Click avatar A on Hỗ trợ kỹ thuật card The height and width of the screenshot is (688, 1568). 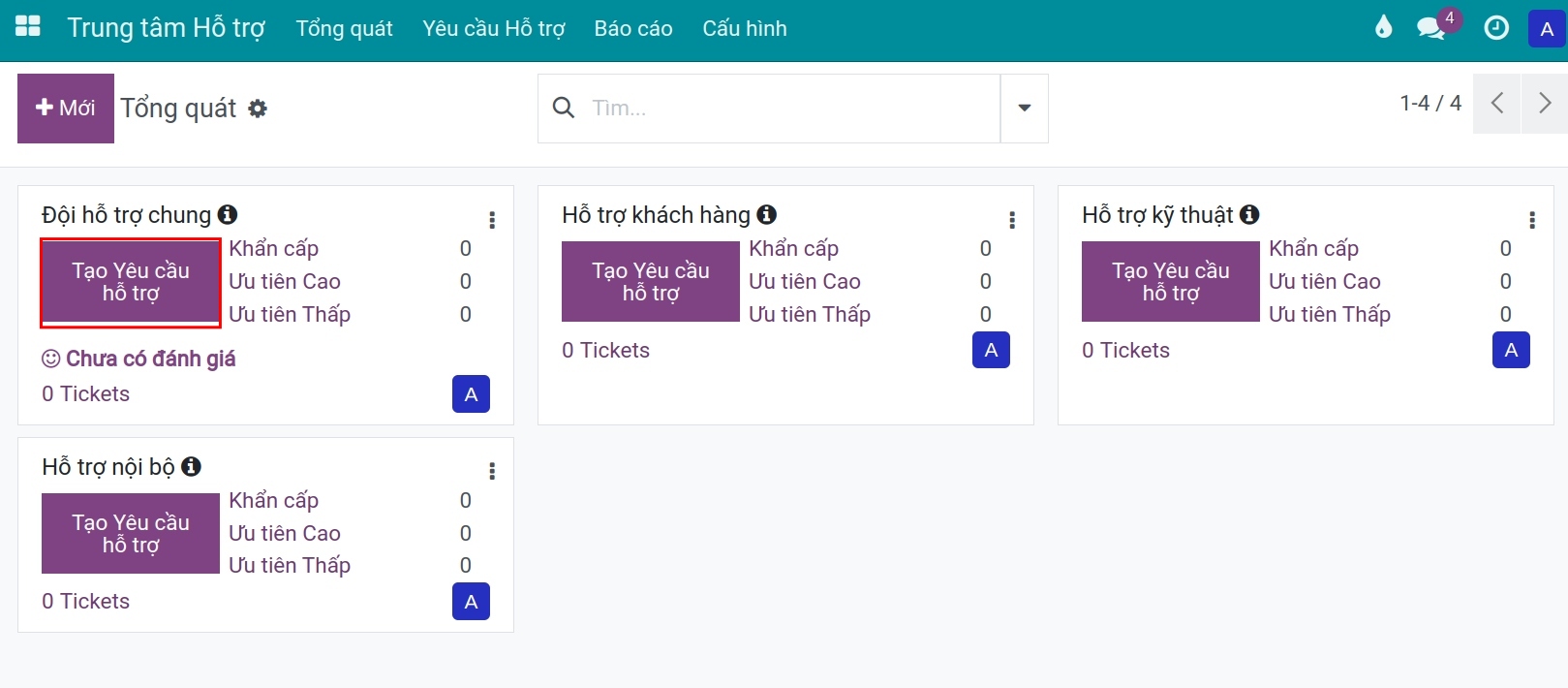point(1511,350)
